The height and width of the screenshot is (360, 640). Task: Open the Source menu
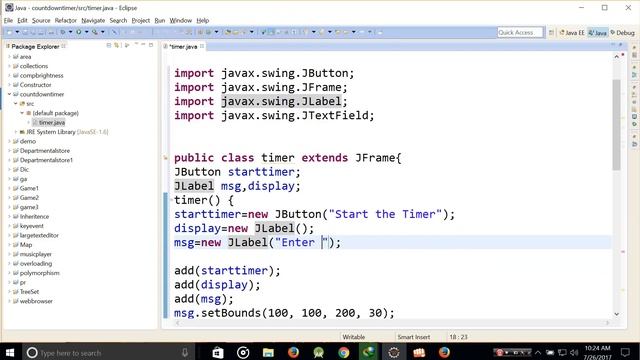[x=41, y=20]
